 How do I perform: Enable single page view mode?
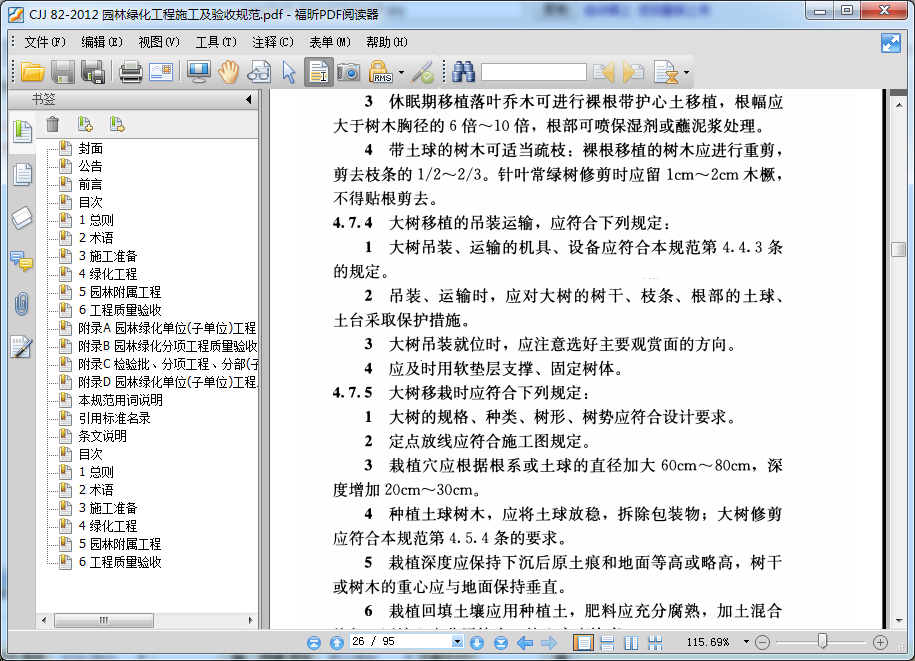pos(582,642)
